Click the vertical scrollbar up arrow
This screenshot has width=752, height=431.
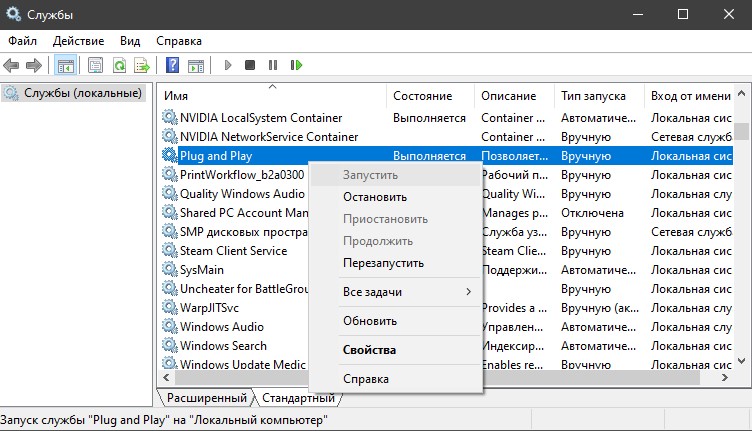coord(741,93)
